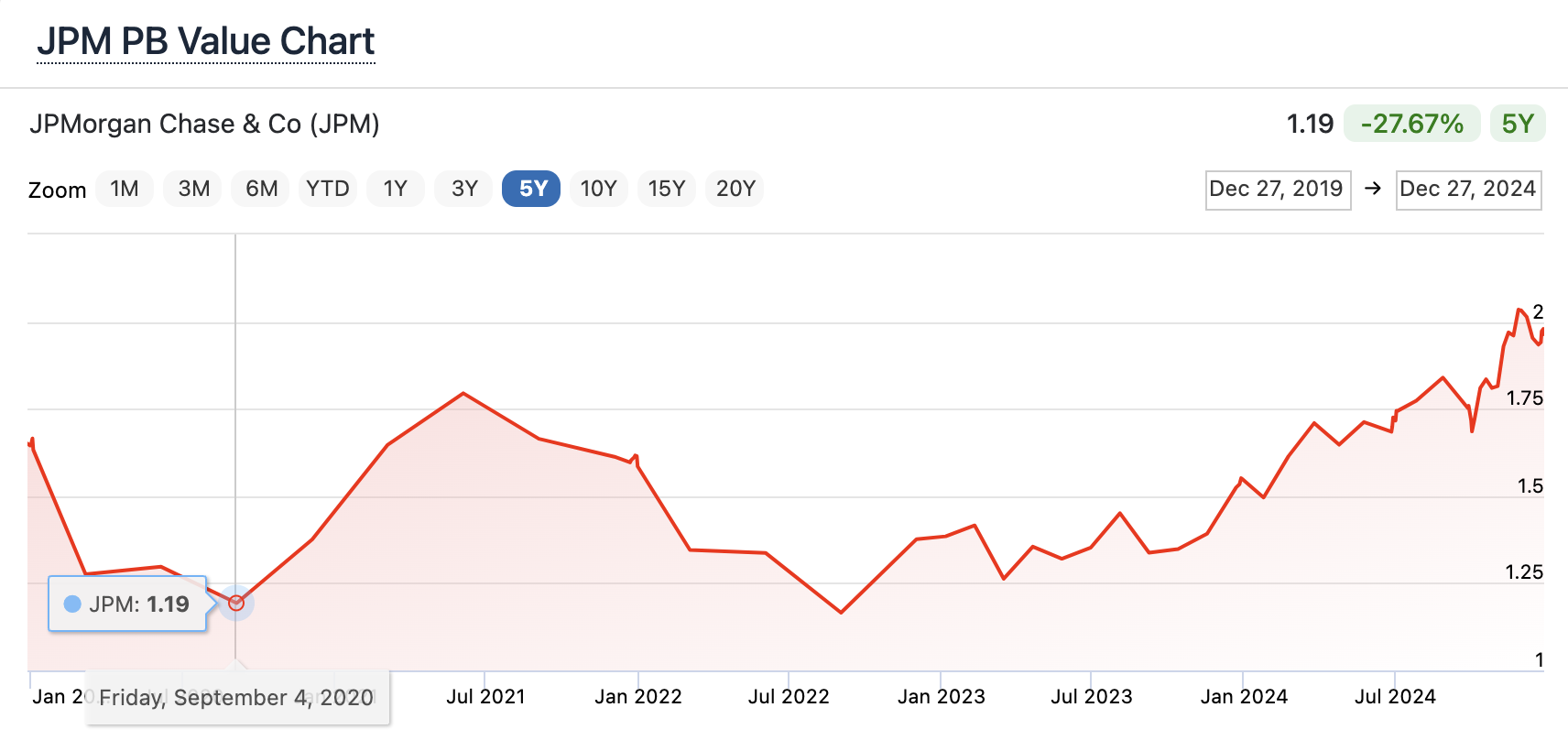Set zoom to 3Y
This screenshot has width=1568, height=740.
coord(464,189)
